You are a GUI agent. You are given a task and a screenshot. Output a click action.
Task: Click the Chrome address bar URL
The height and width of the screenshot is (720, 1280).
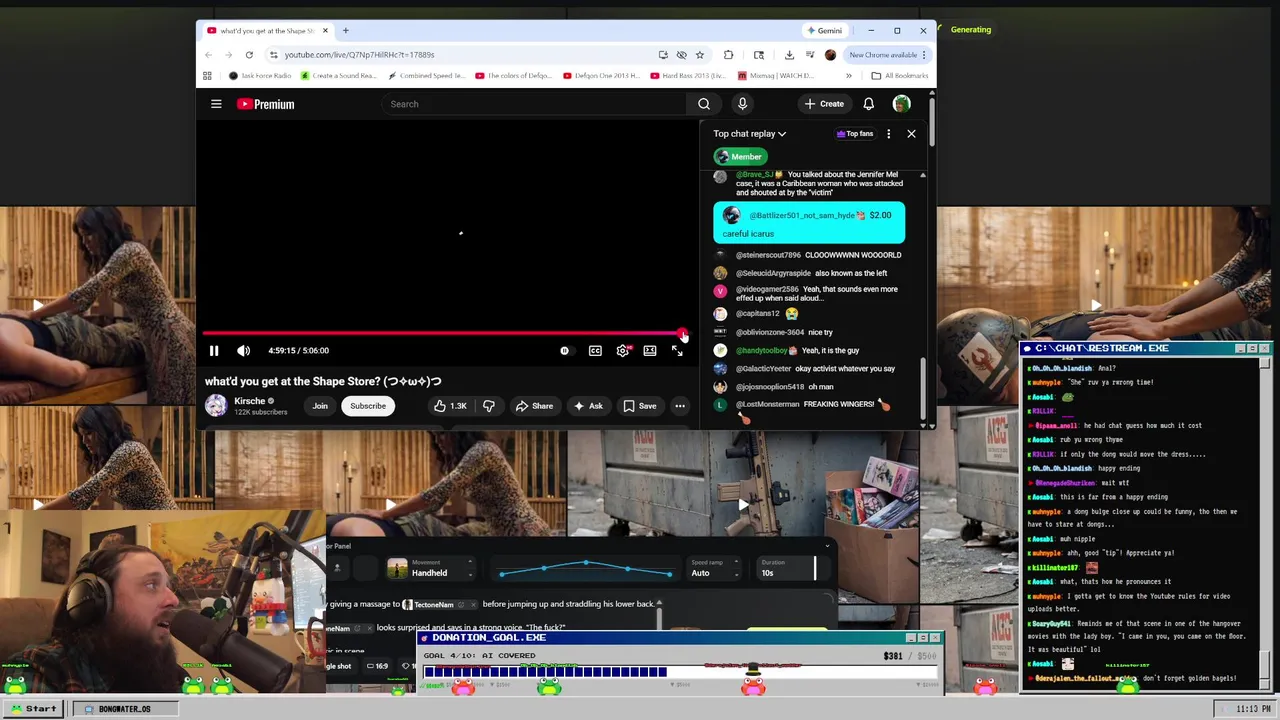[x=359, y=55]
